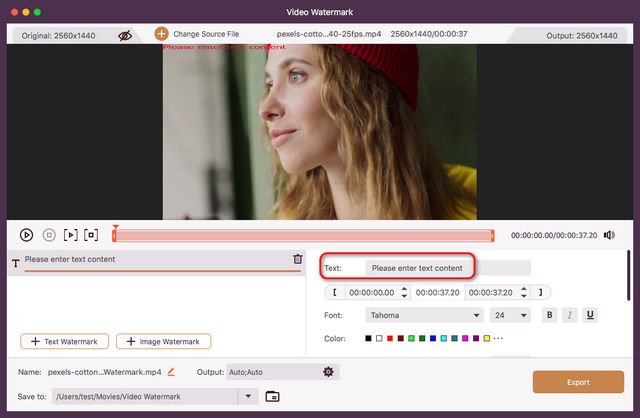Click the pencil icon to rename output file
The image size is (640, 418).
tap(171, 372)
